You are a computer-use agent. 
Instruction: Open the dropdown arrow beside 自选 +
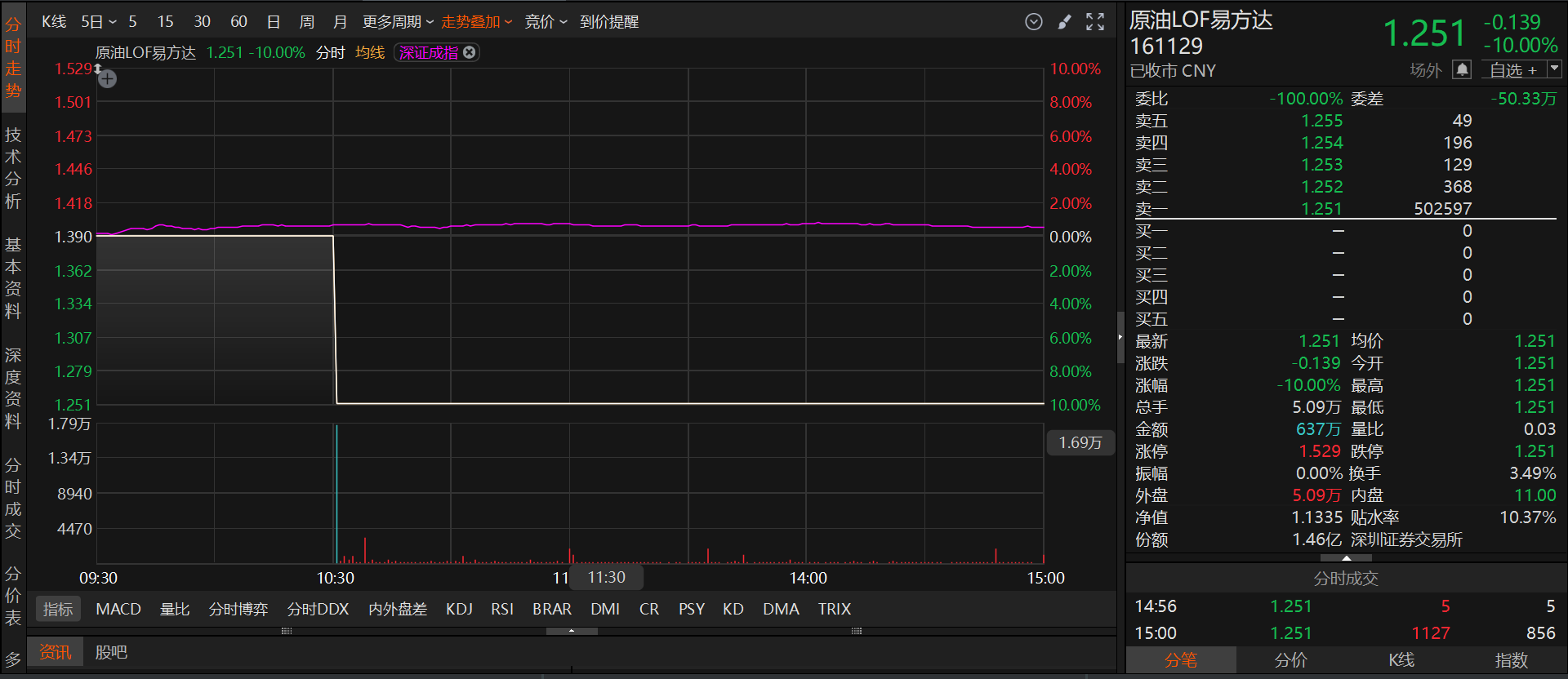coord(1554,69)
